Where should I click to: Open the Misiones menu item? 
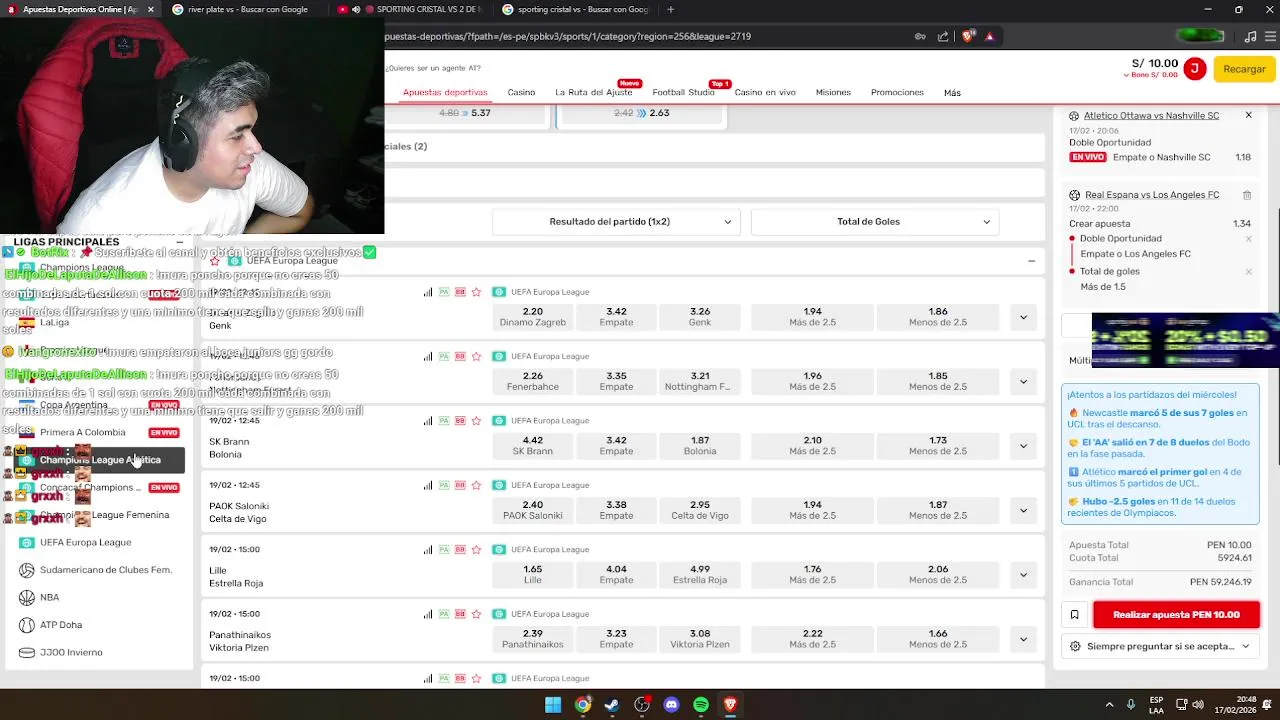tap(833, 92)
